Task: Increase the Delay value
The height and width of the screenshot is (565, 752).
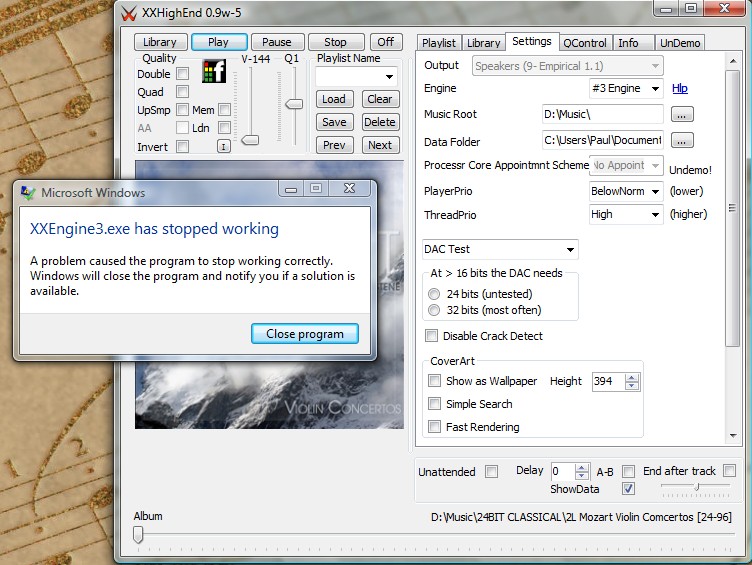Action: 582,468
